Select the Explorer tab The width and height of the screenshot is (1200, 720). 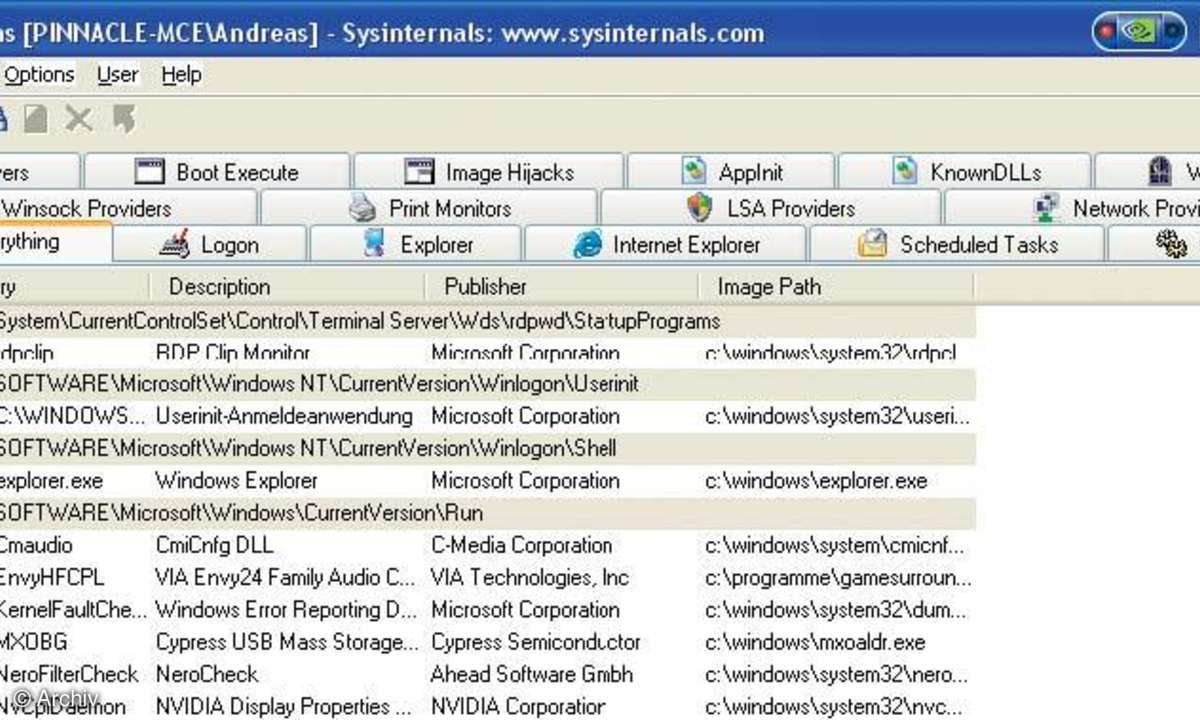416,245
